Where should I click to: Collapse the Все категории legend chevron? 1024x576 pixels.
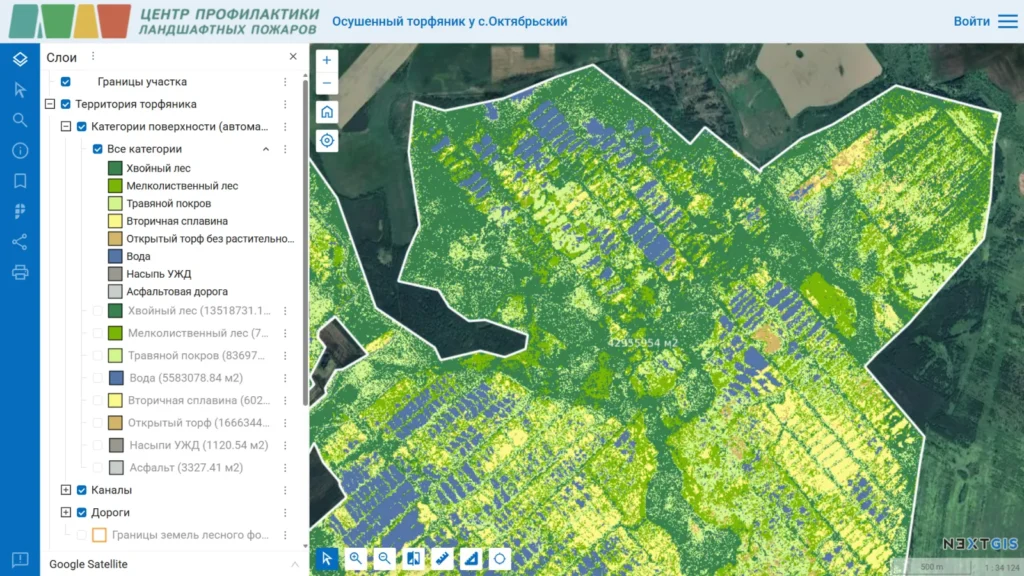[266, 149]
